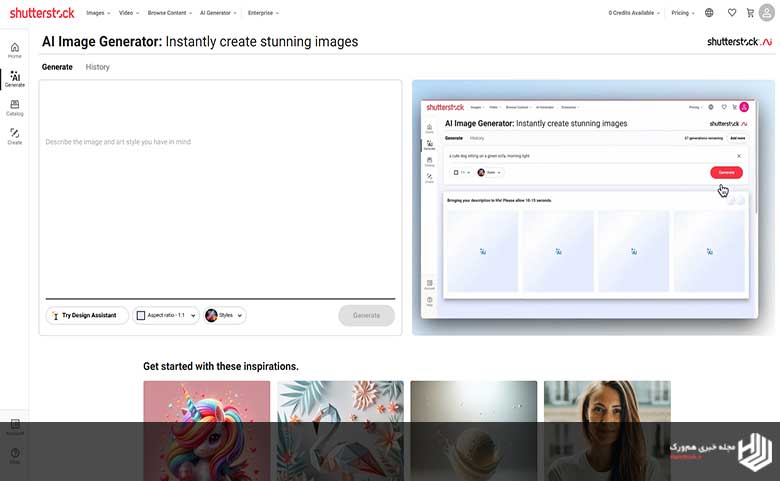Click the Try Design Assistant button
780x481 pixels.
coord(87,315)
